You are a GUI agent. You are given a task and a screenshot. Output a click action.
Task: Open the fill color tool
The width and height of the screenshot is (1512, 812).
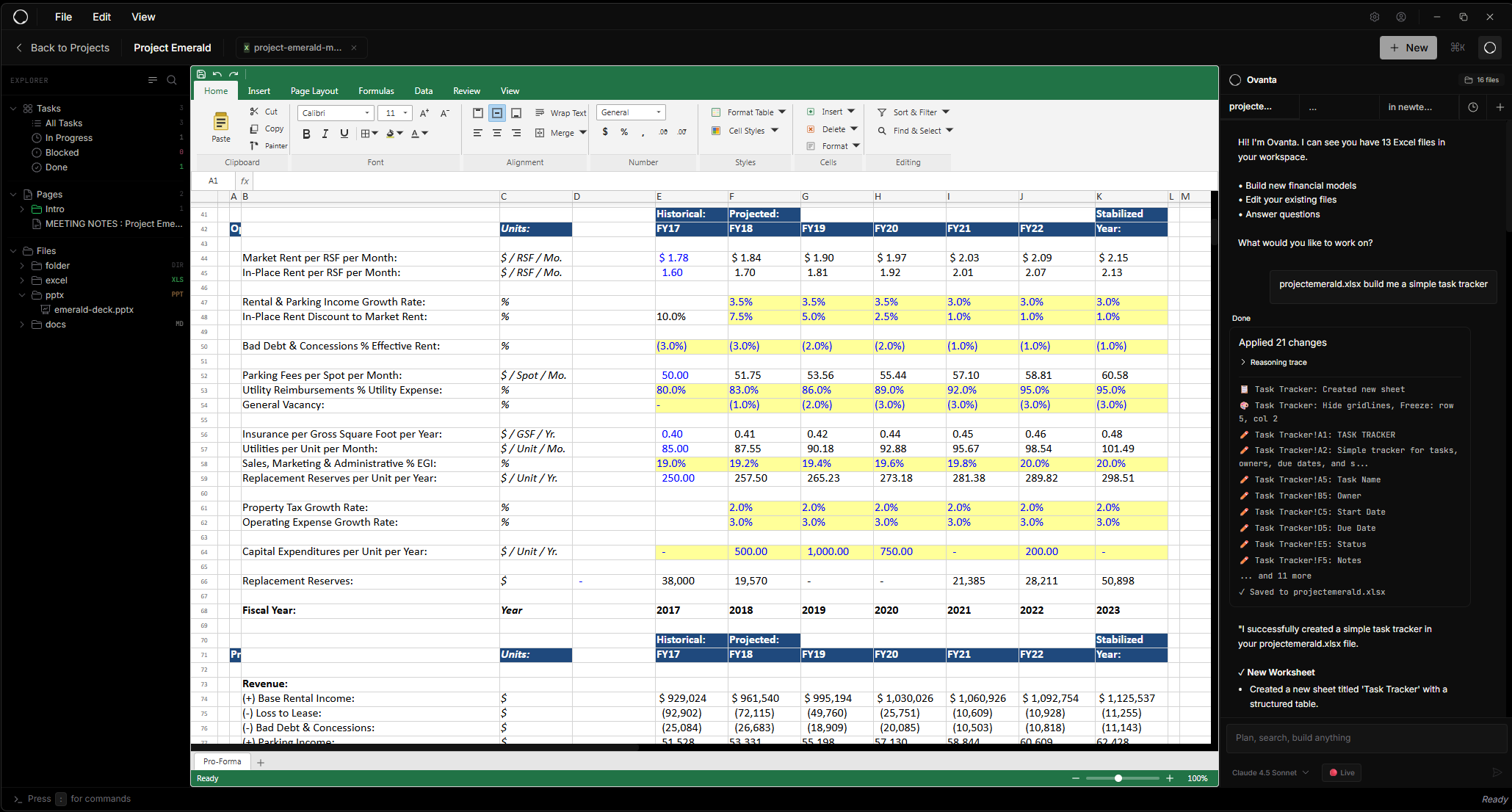point(391,134)
